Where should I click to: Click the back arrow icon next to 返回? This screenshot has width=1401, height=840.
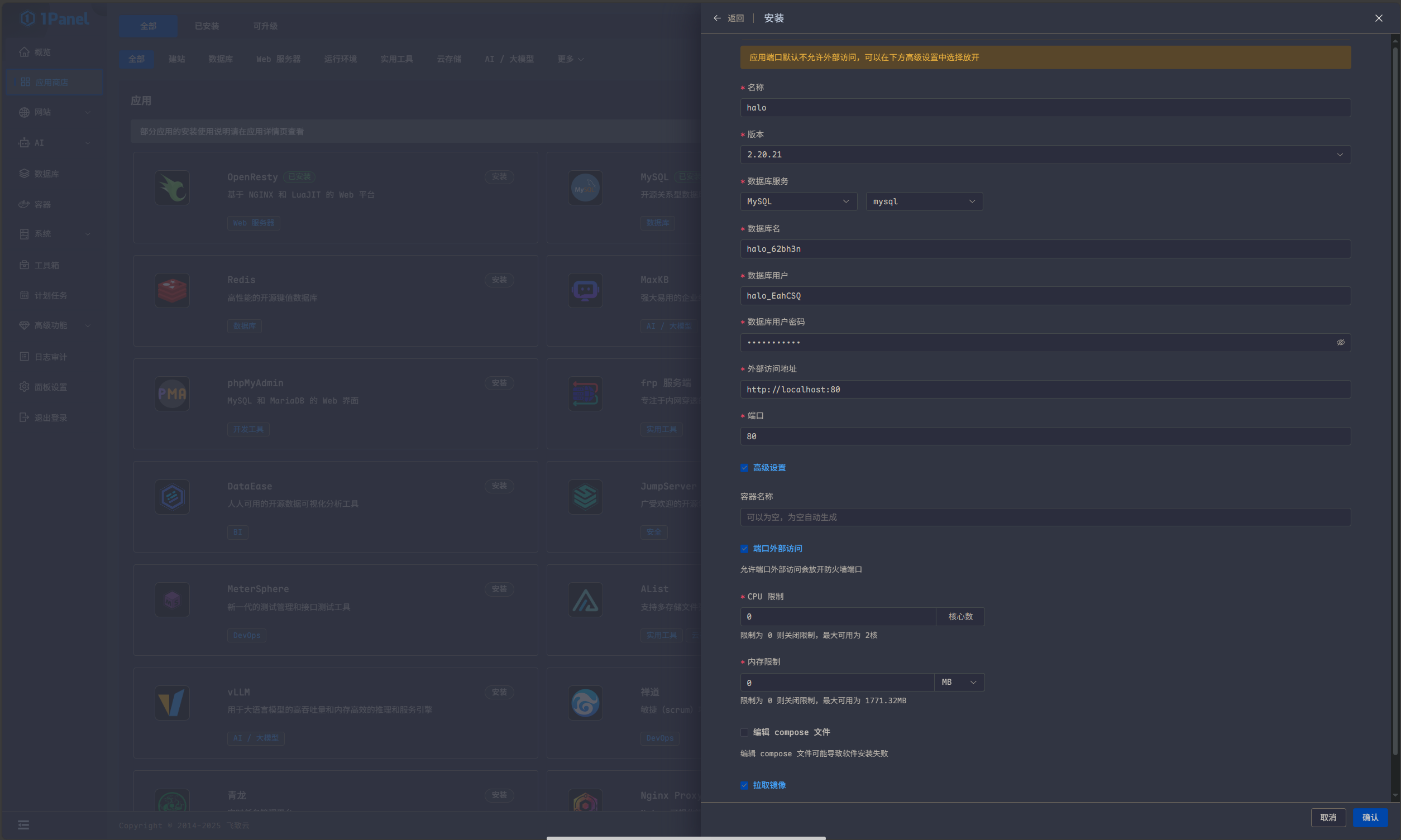(717, 18)
